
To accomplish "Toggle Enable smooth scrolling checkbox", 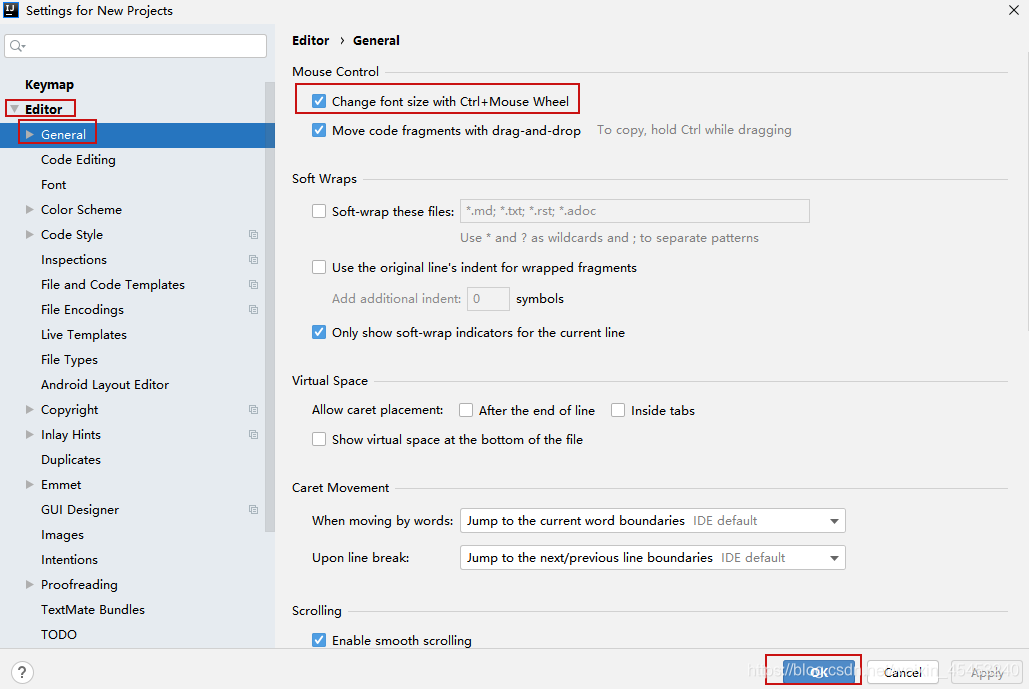I will click(319, 640).
